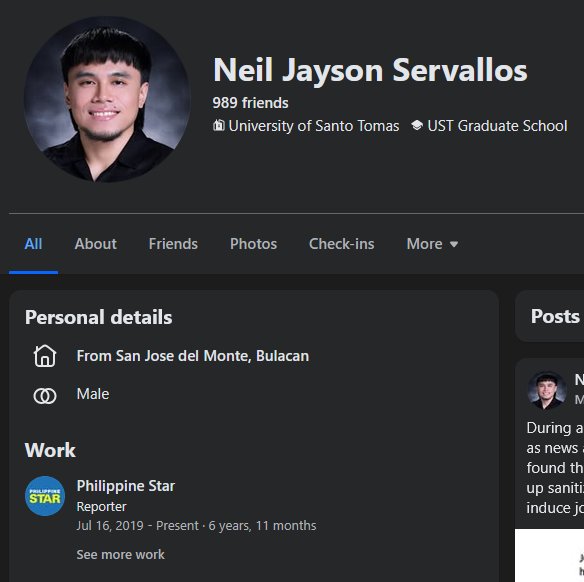Click the Personal details heading
Viewport: 584px width, 582px height.
click(x=98, y=317)
